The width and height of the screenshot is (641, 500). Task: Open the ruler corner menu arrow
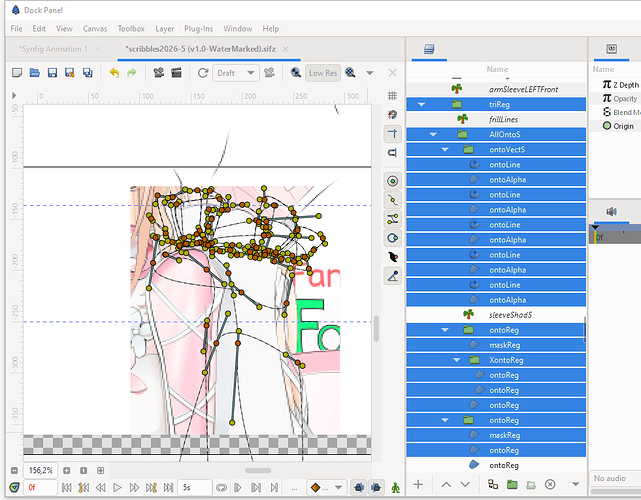pyautogui.click(x=14, y=95)
